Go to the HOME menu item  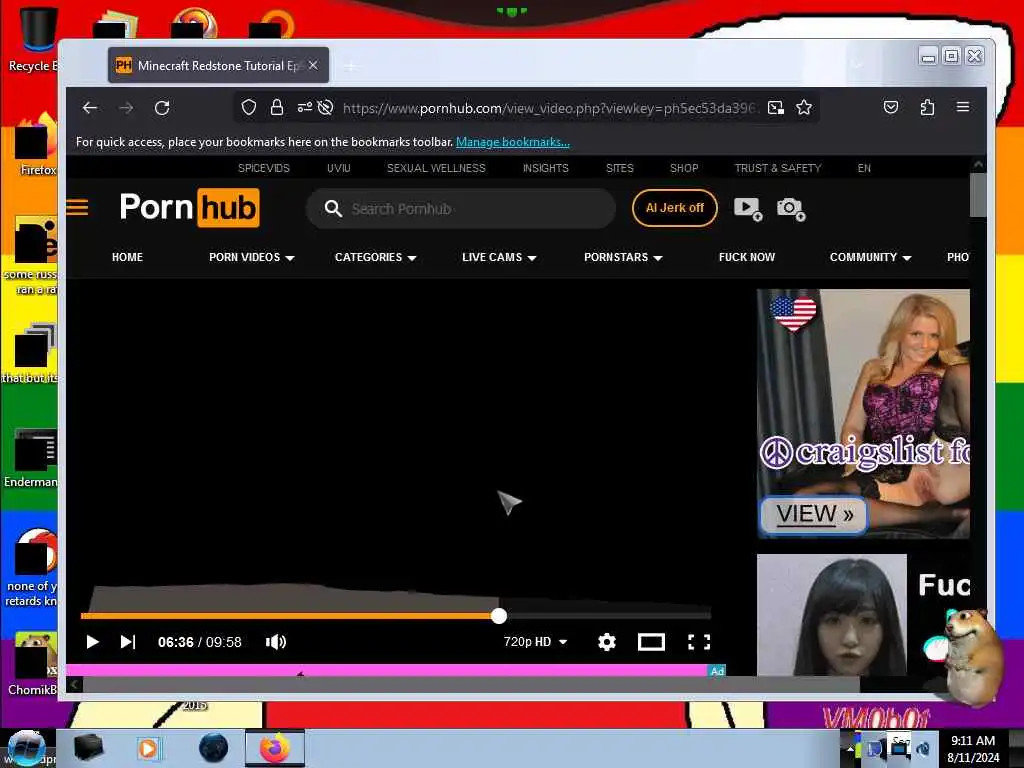[127, 257]
